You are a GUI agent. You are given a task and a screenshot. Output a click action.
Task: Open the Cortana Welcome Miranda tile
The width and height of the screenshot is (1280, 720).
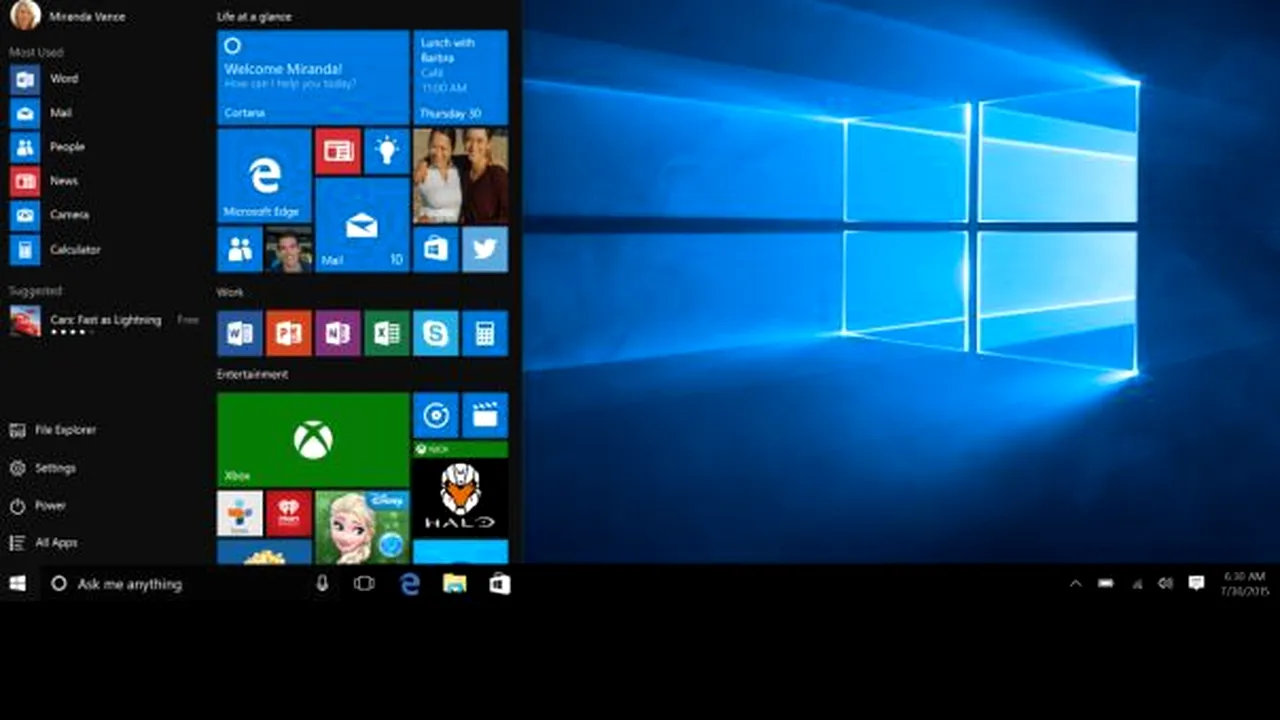tap(313, 77)
